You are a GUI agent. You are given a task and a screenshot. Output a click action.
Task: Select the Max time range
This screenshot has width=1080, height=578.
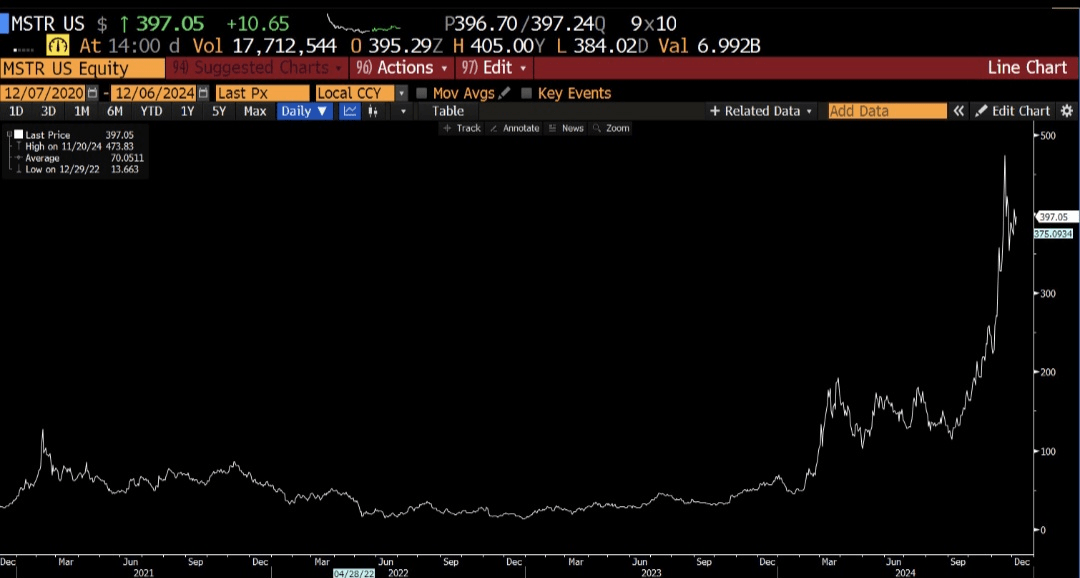pos(255,111)
